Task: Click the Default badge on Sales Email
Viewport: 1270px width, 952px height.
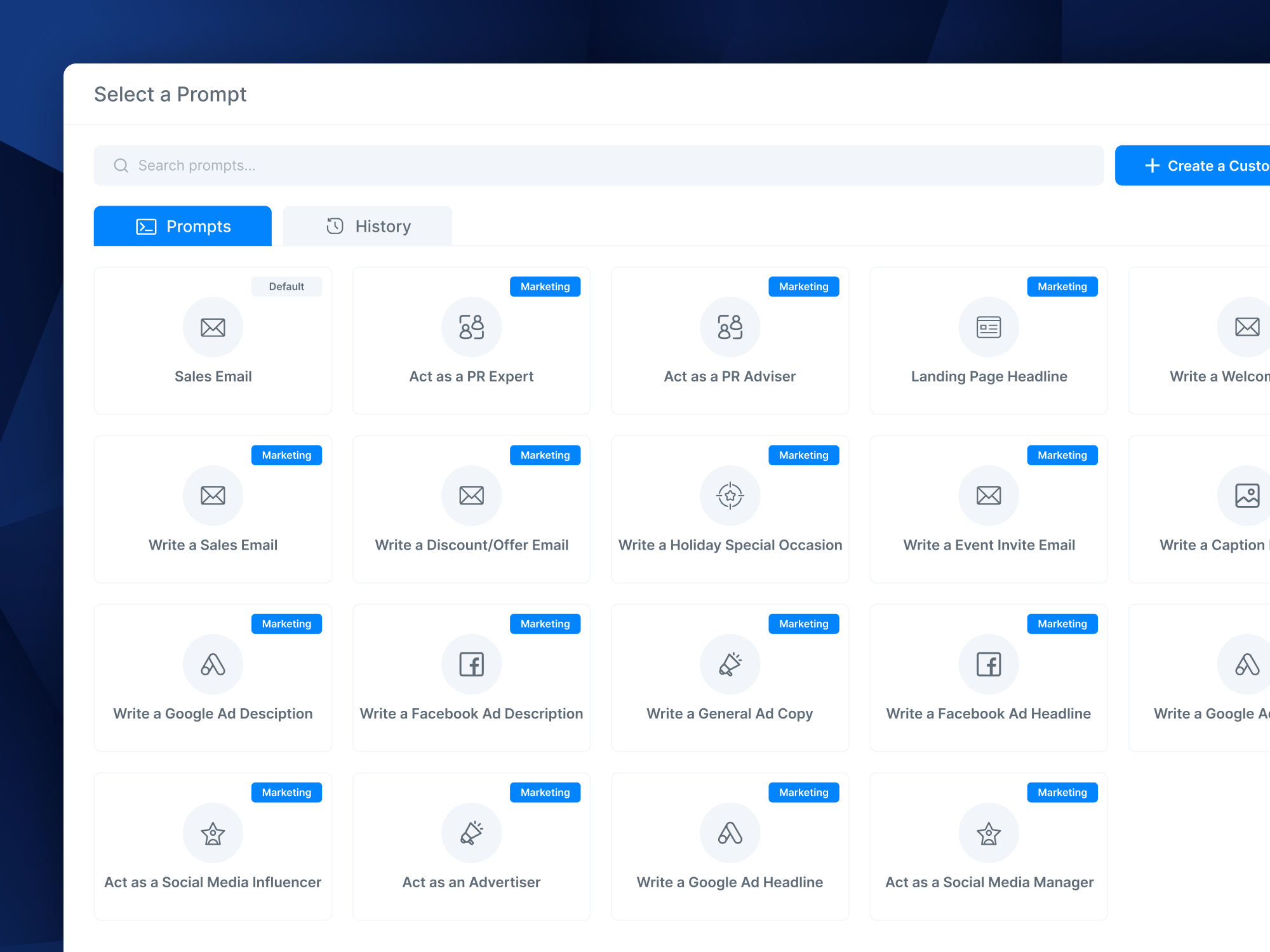Action: coord(286,287)
